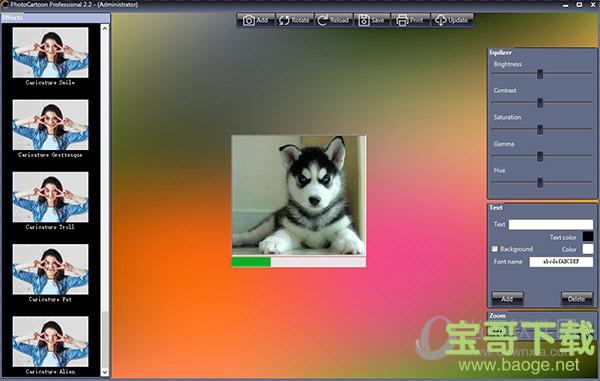Focus the Text input field

pyautogui.click(x=551, y=225)
